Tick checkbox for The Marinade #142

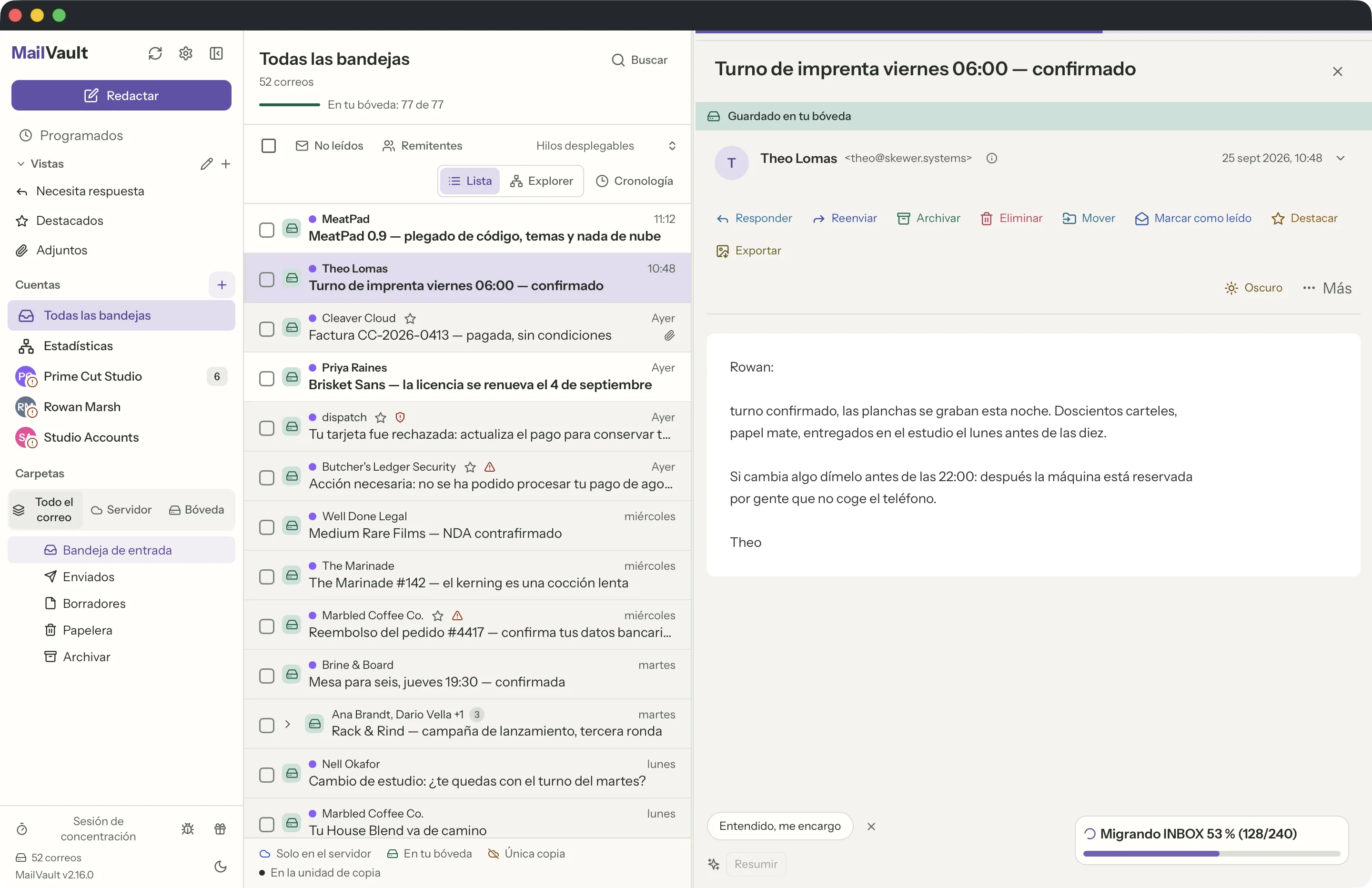[266, 577]
